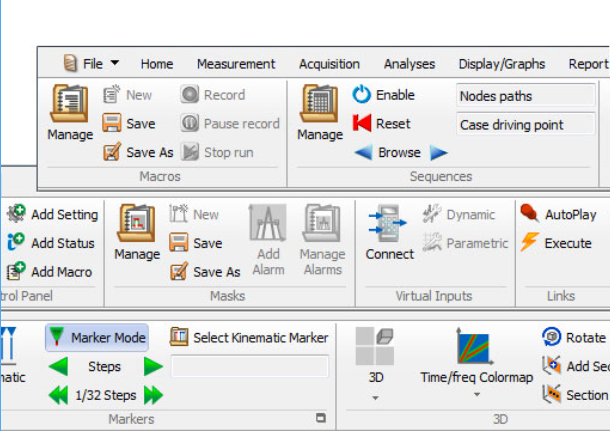Browse to next sequence with right arrow
Viewport: 610px width, 431px height.
[438, 152]
